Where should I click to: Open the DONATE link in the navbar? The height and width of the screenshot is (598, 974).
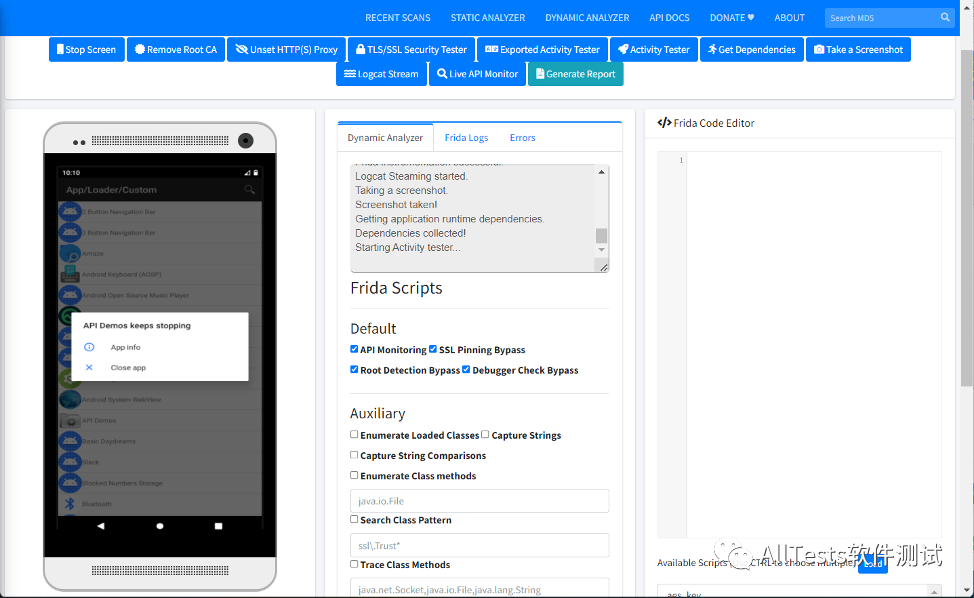click(x=732, y=18)
